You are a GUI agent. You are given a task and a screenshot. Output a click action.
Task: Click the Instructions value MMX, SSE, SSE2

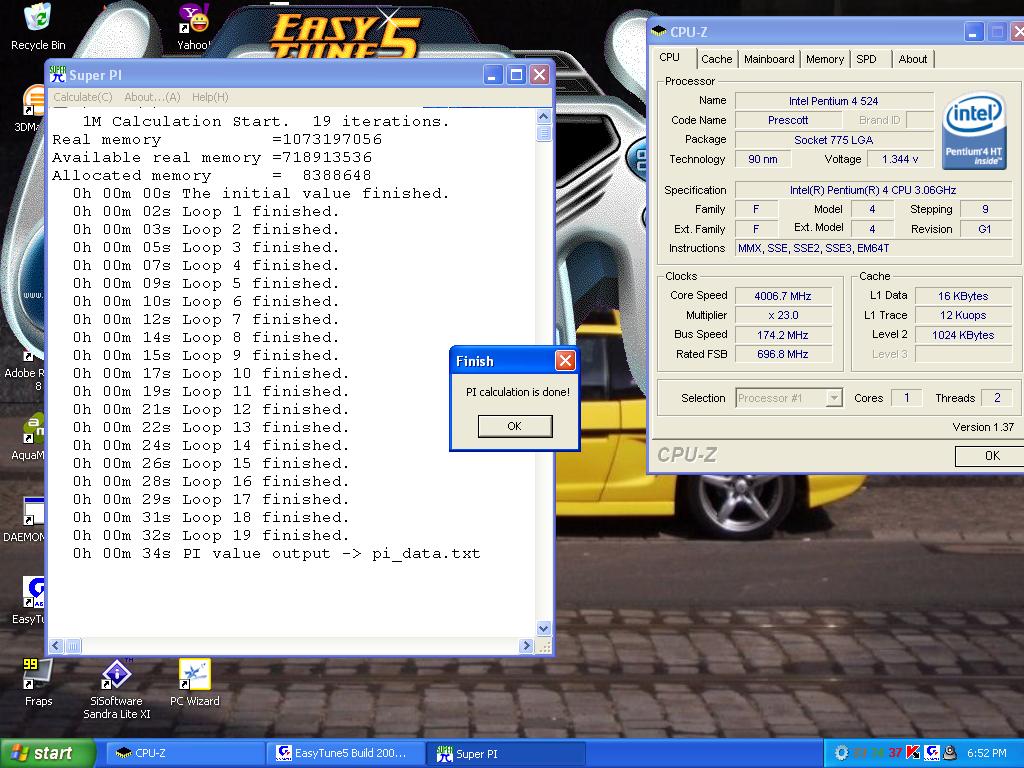point(873,248)
